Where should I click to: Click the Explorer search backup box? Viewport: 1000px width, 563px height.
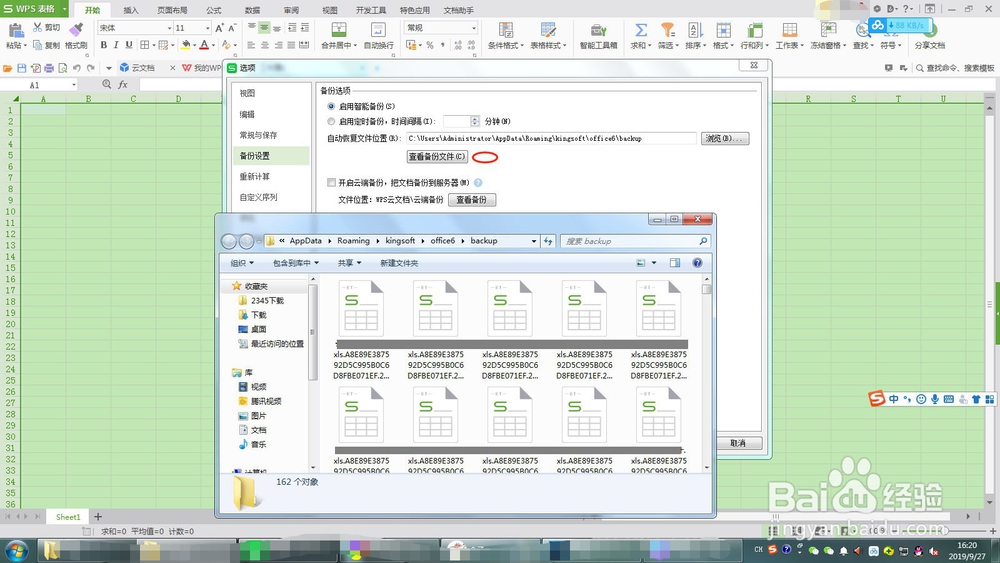635,241
